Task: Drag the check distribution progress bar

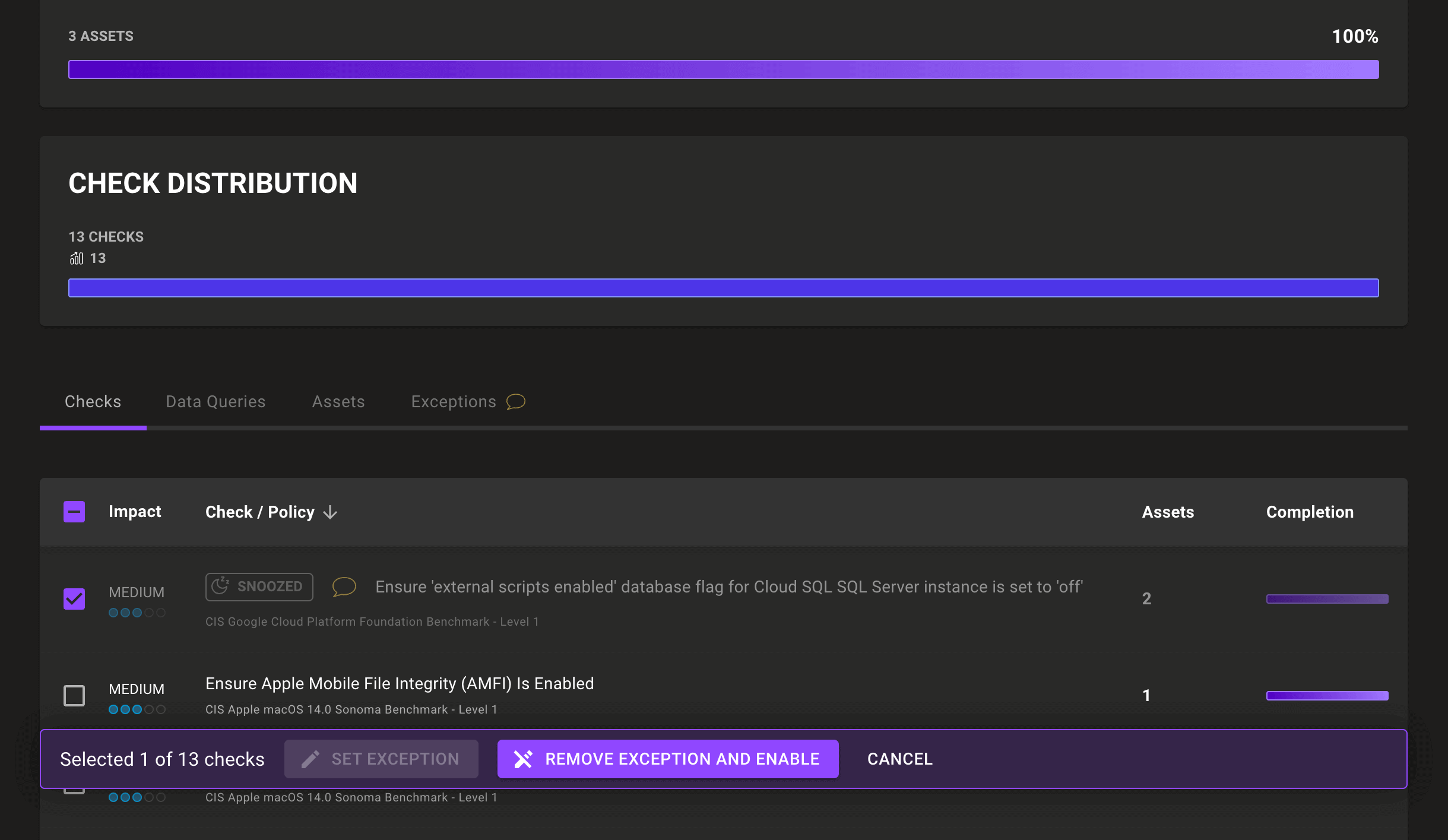Action: click(724, 288)
